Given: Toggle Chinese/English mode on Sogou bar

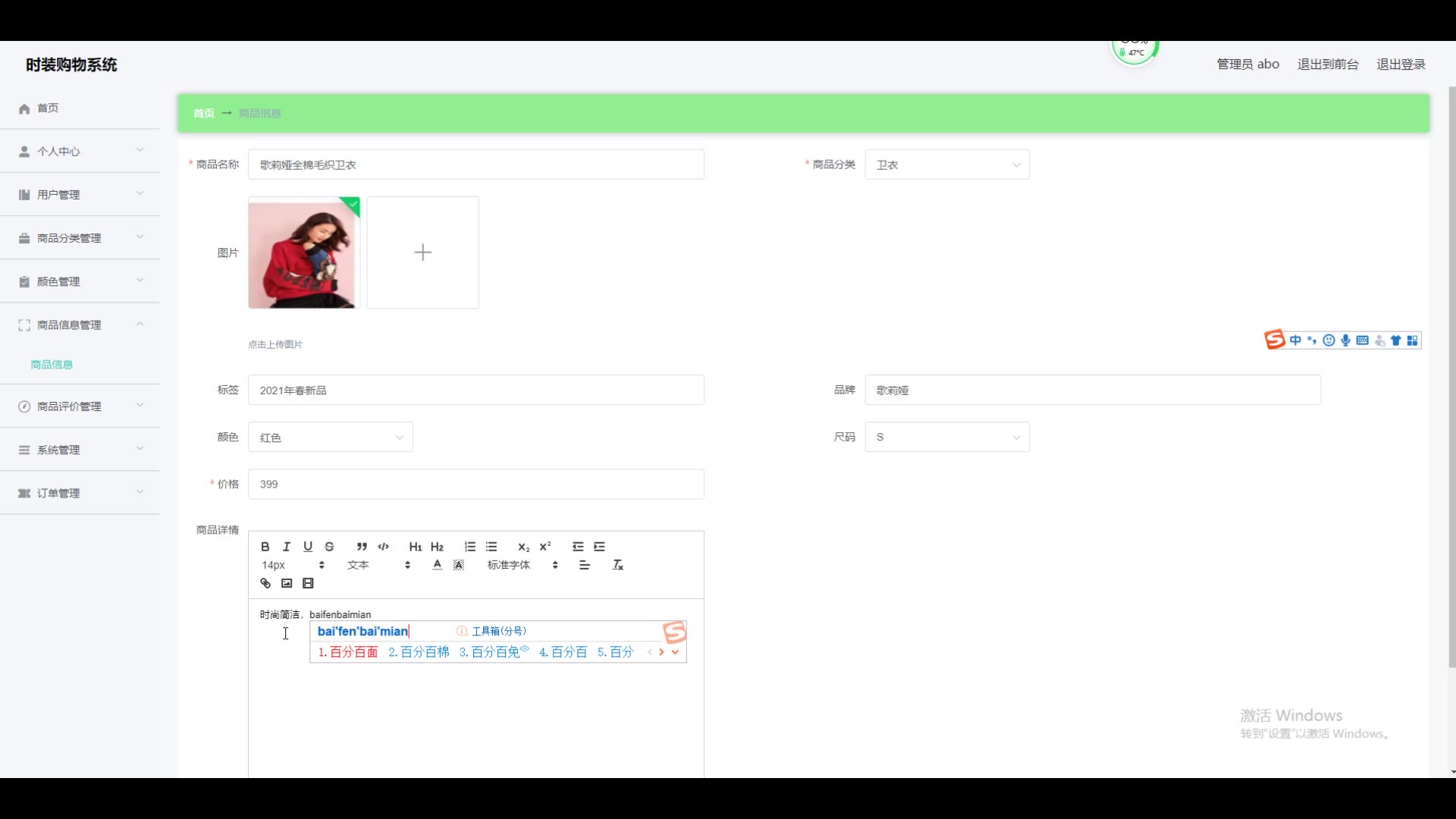Looking at the screenshot, I should 1295,340.
